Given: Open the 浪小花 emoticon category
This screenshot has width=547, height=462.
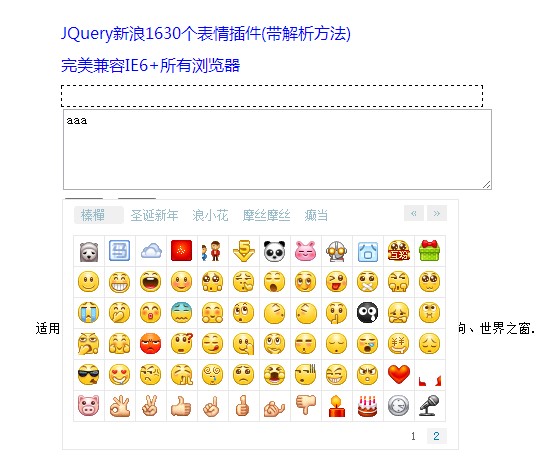Looking at the screenshot, I should (x=210, y=215).
